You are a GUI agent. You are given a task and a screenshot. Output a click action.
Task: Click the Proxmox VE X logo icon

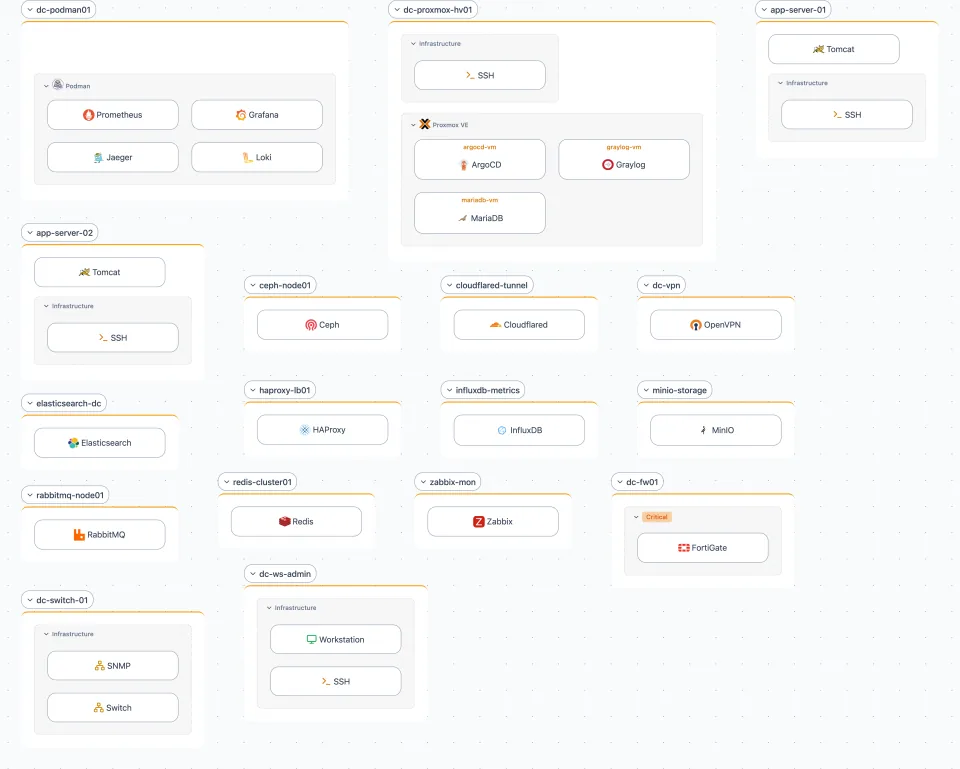pyautogui.click(x=424, y=124)
